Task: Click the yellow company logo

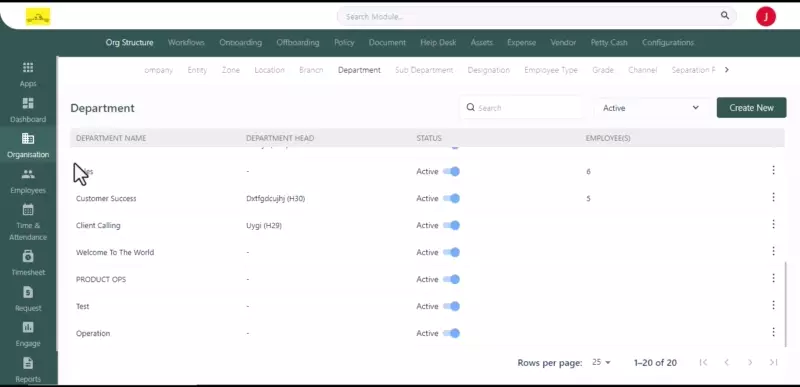Action: [x=38, y=17]
